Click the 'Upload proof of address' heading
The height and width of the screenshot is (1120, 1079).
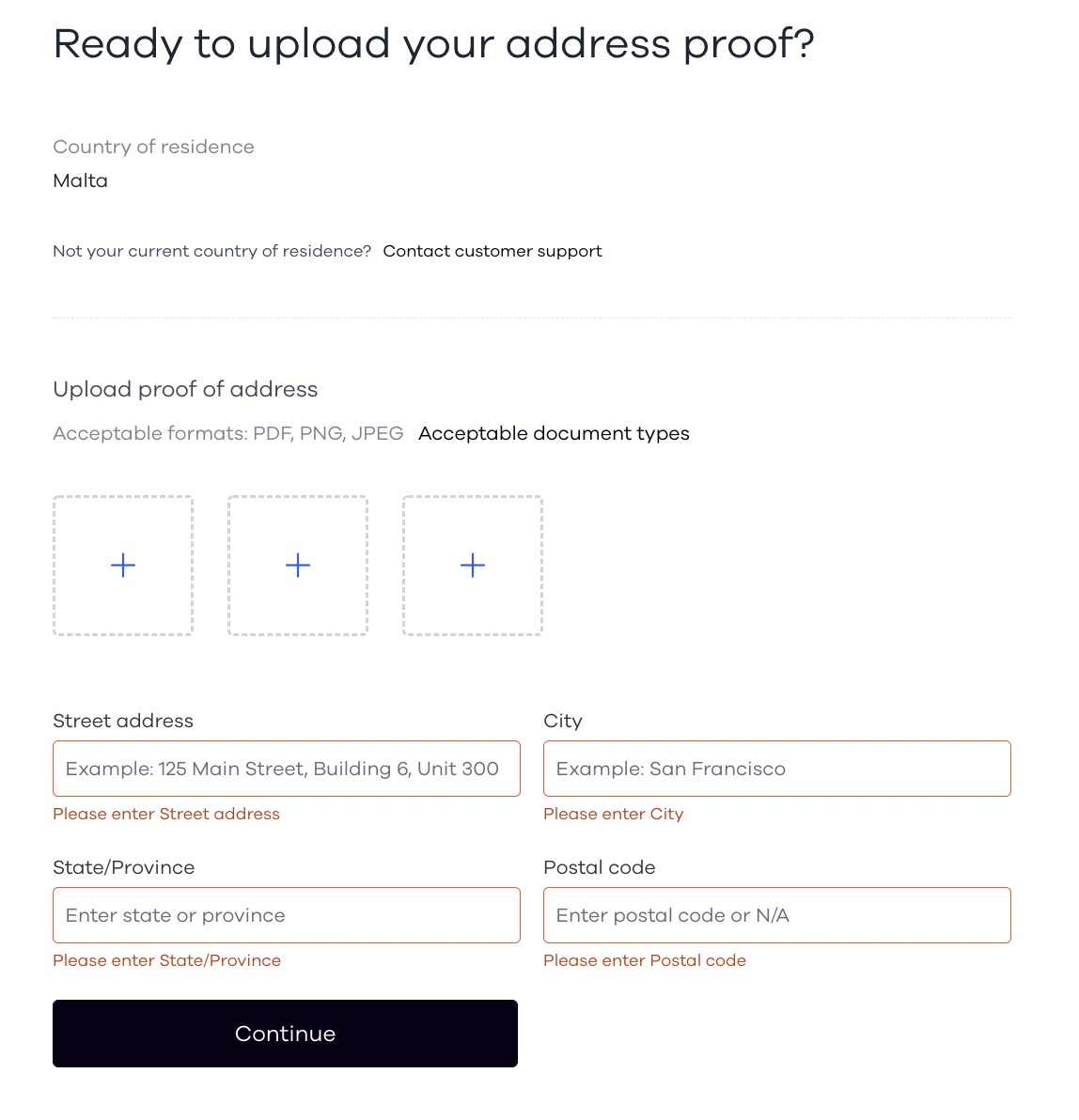185,389
